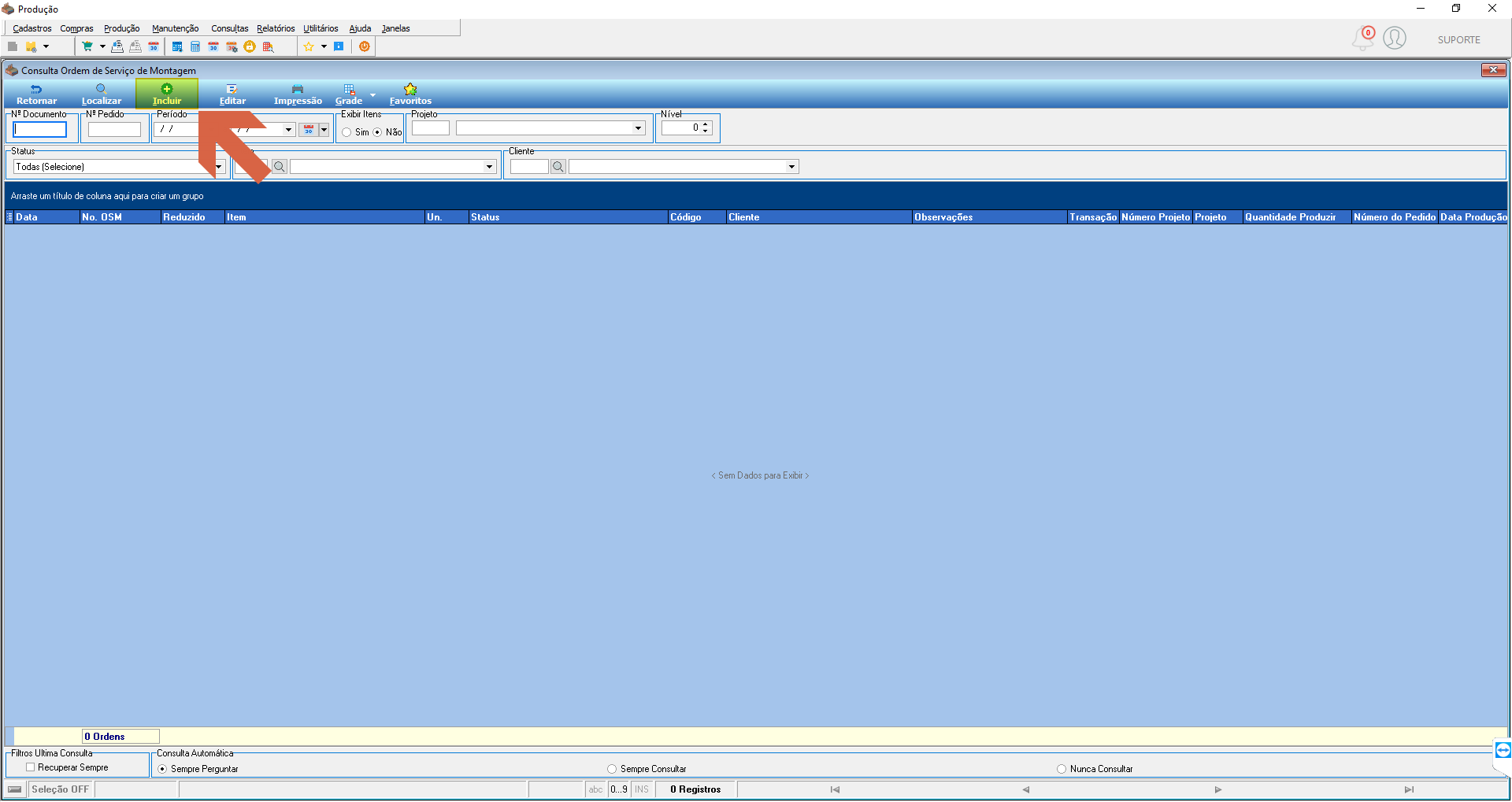The width and height of the screenshot is (1512, 802).
Task: Click the Cliente code input field
Action: [x=529, y=167]
